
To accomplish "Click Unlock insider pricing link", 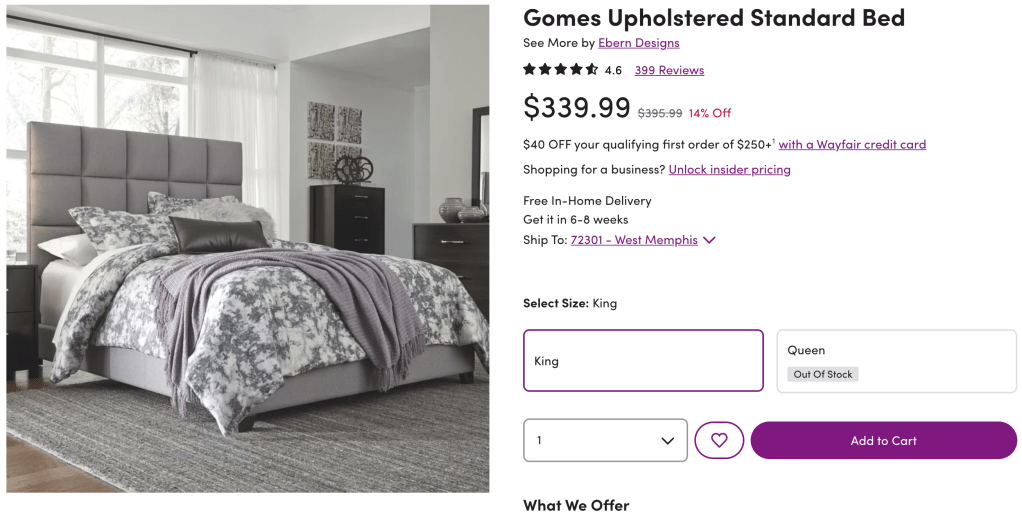I will click(729, 169).
